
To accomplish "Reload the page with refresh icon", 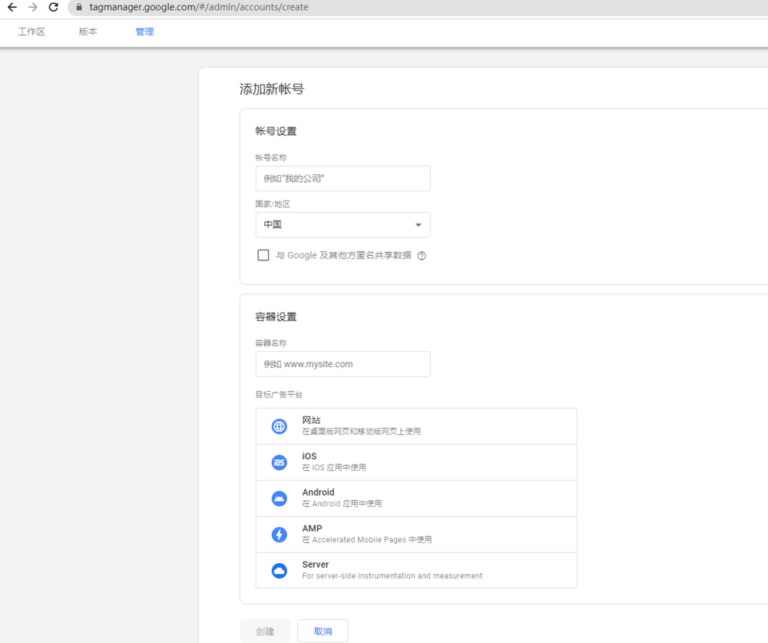I will tap(53, 7).
